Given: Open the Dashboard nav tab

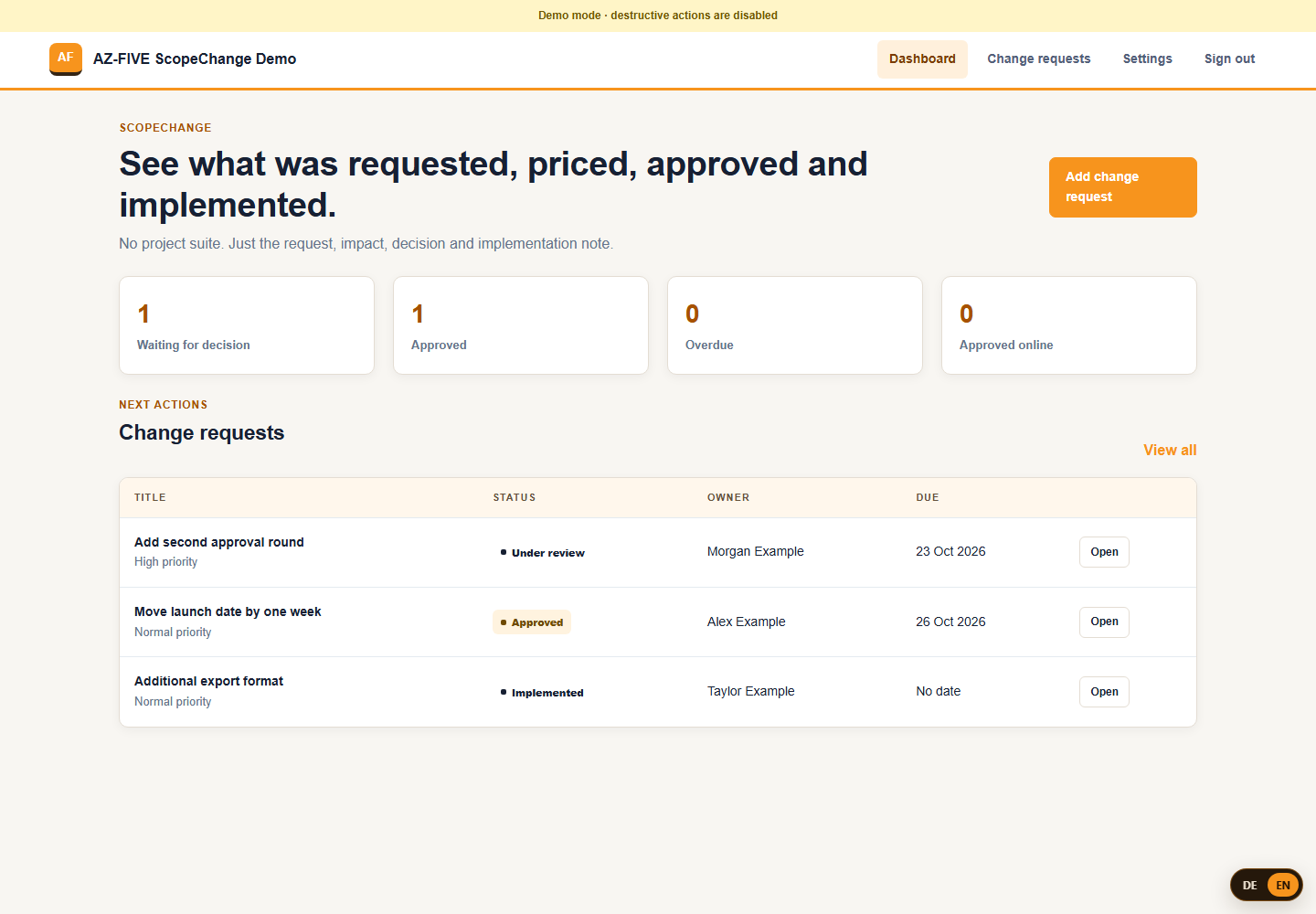Looking at the screenshot, I should tap(922, 58).
